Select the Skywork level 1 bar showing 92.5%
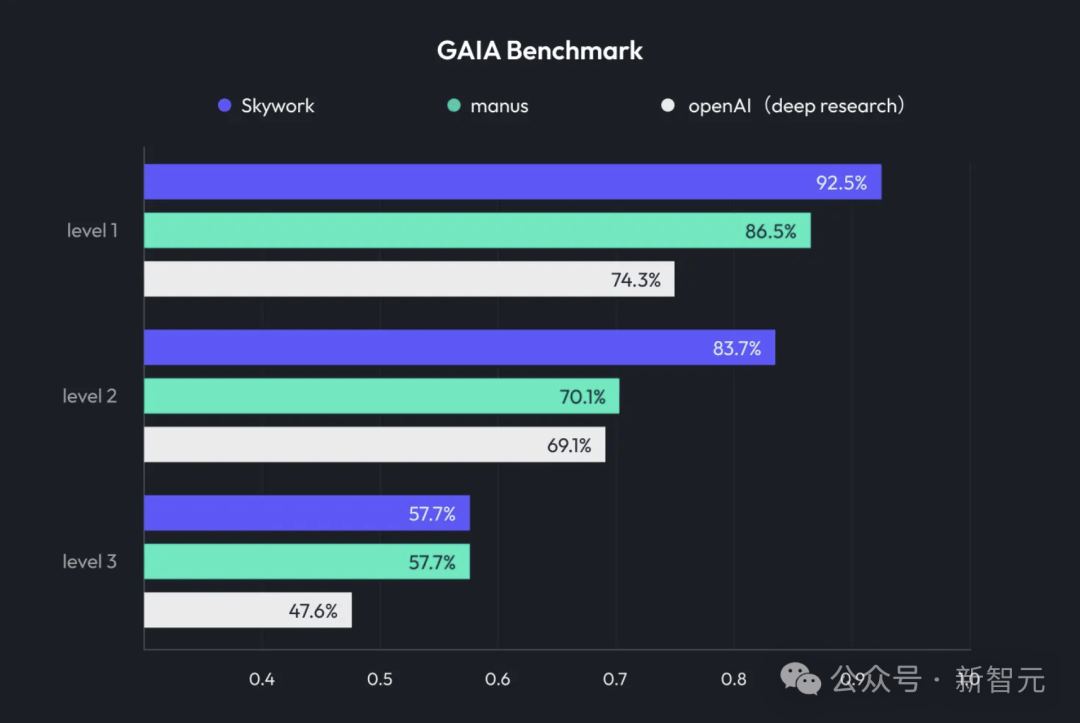 tap(512, 182)
